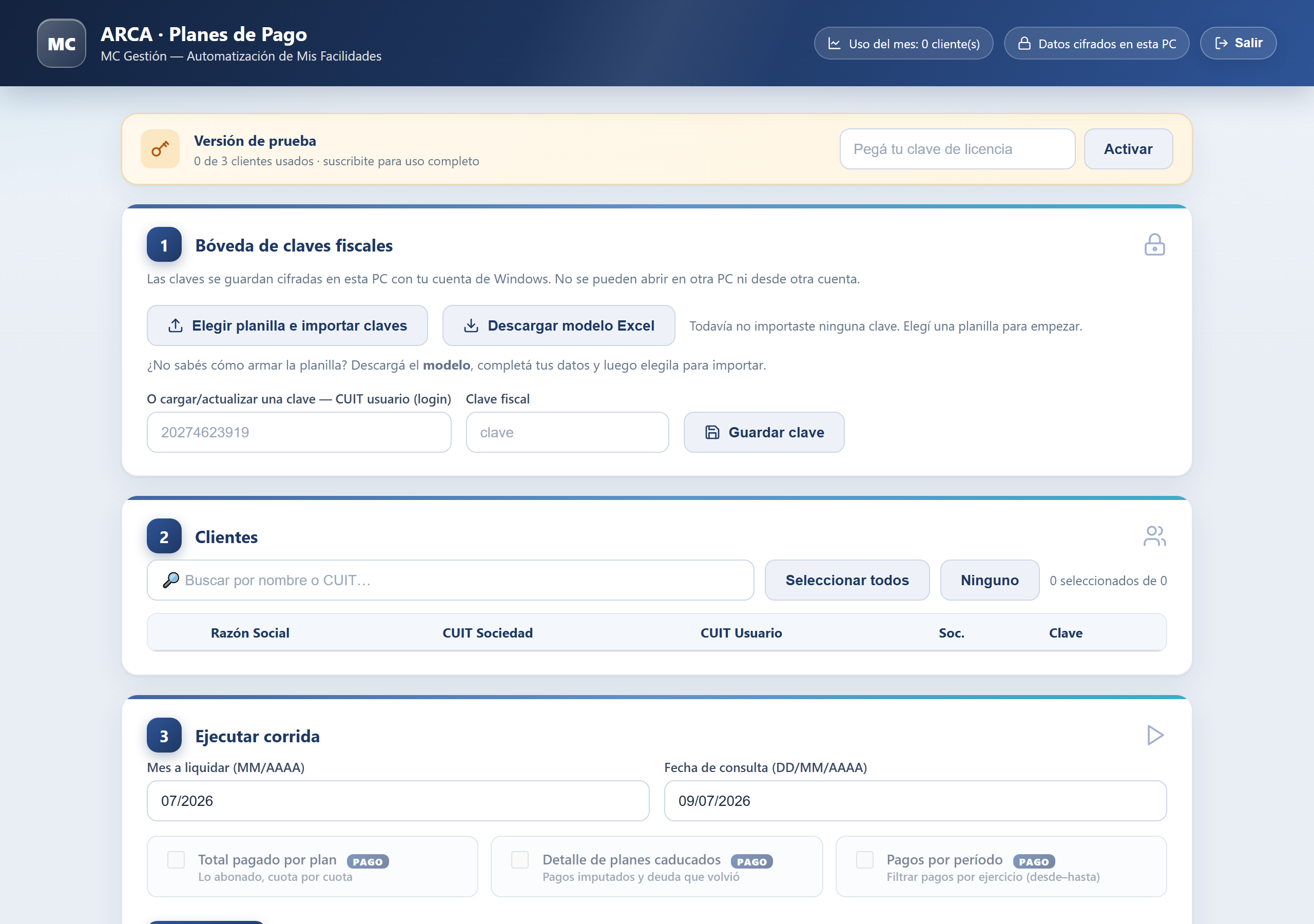This screenshot has height=924, width=1314.
Task: Click the PAGO badge on Total pagado por plan
Action: (x=368, y=861)
